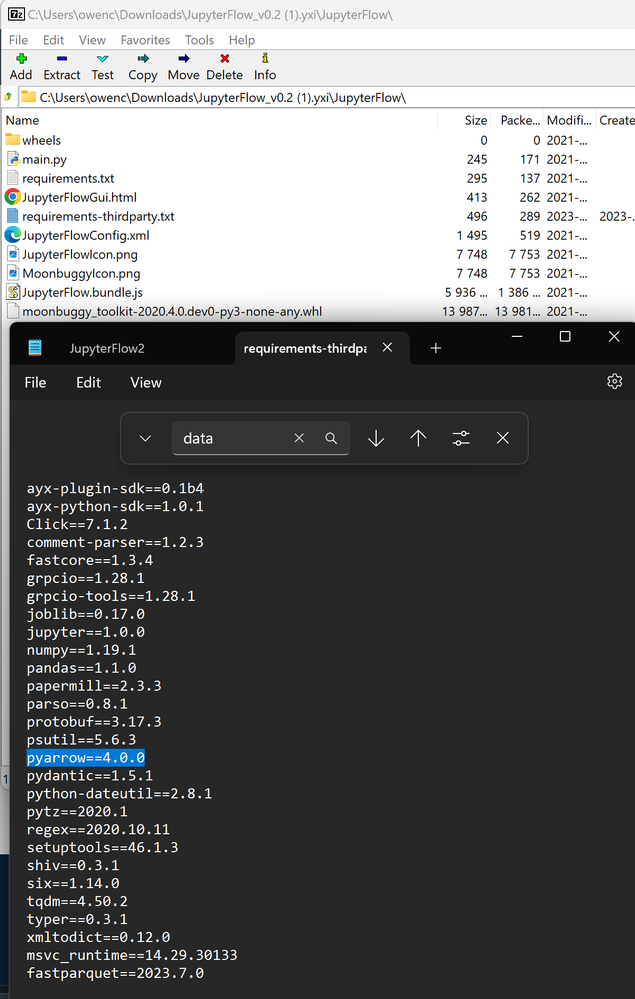The image size is (635, 999).
Task: Open find options sliders icon
Action: click(x=460, y=438)
